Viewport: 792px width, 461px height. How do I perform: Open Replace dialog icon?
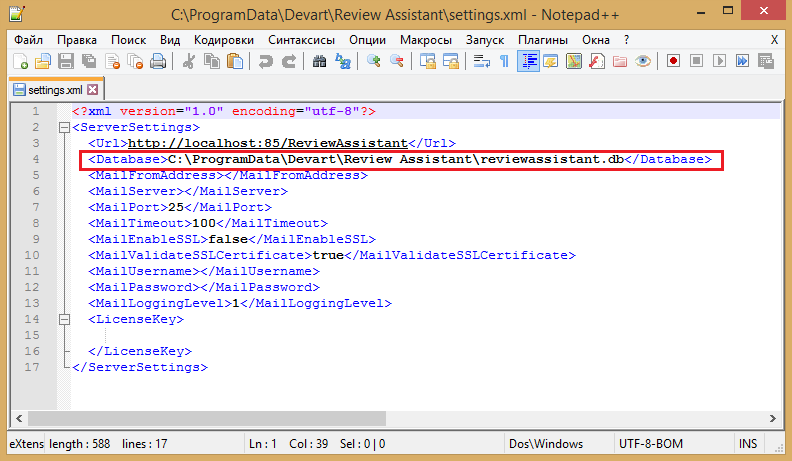pyautogui.click(x=343, y=62)
